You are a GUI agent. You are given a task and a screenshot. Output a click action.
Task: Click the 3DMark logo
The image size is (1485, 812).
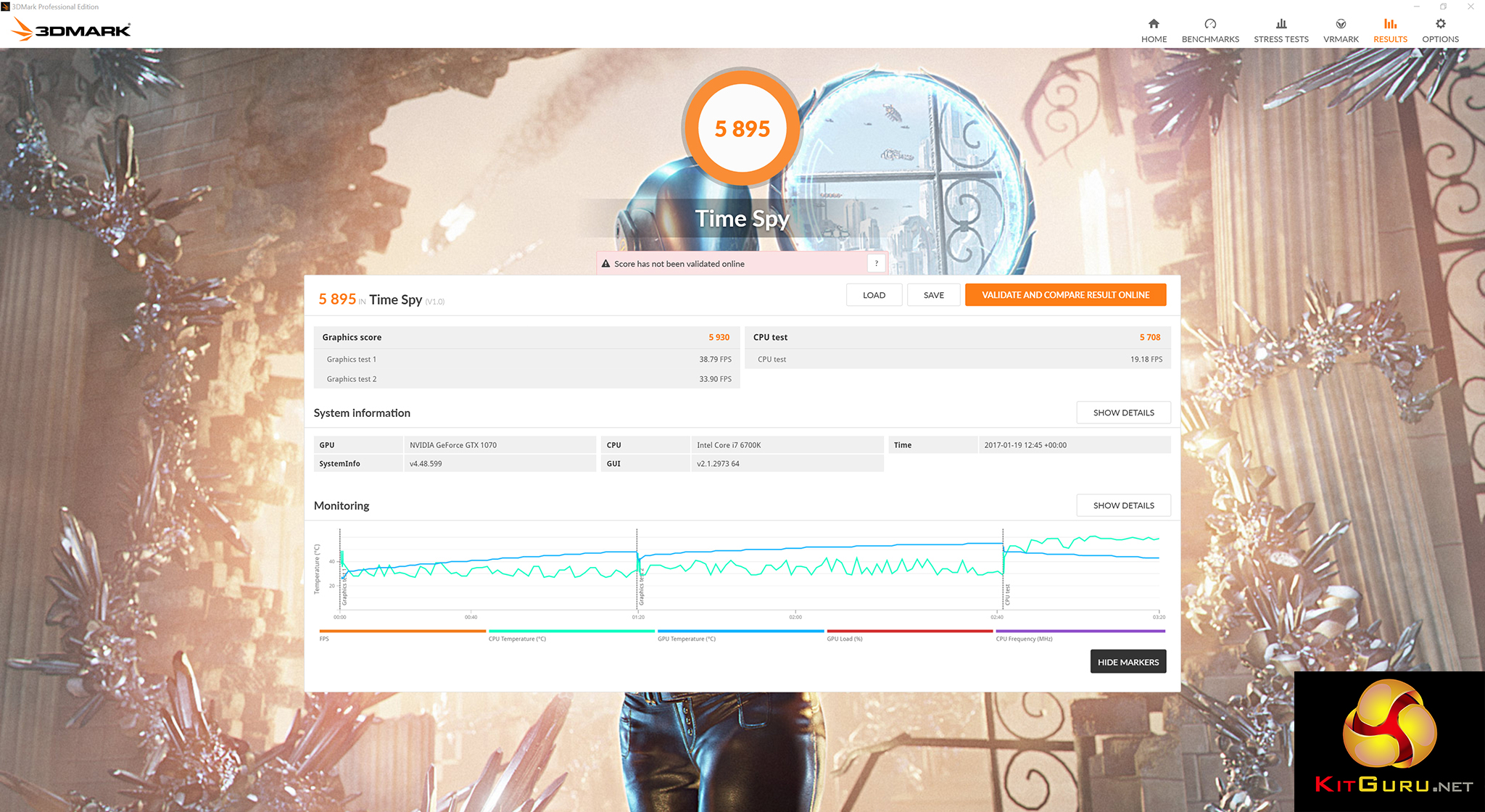point(72,30)
